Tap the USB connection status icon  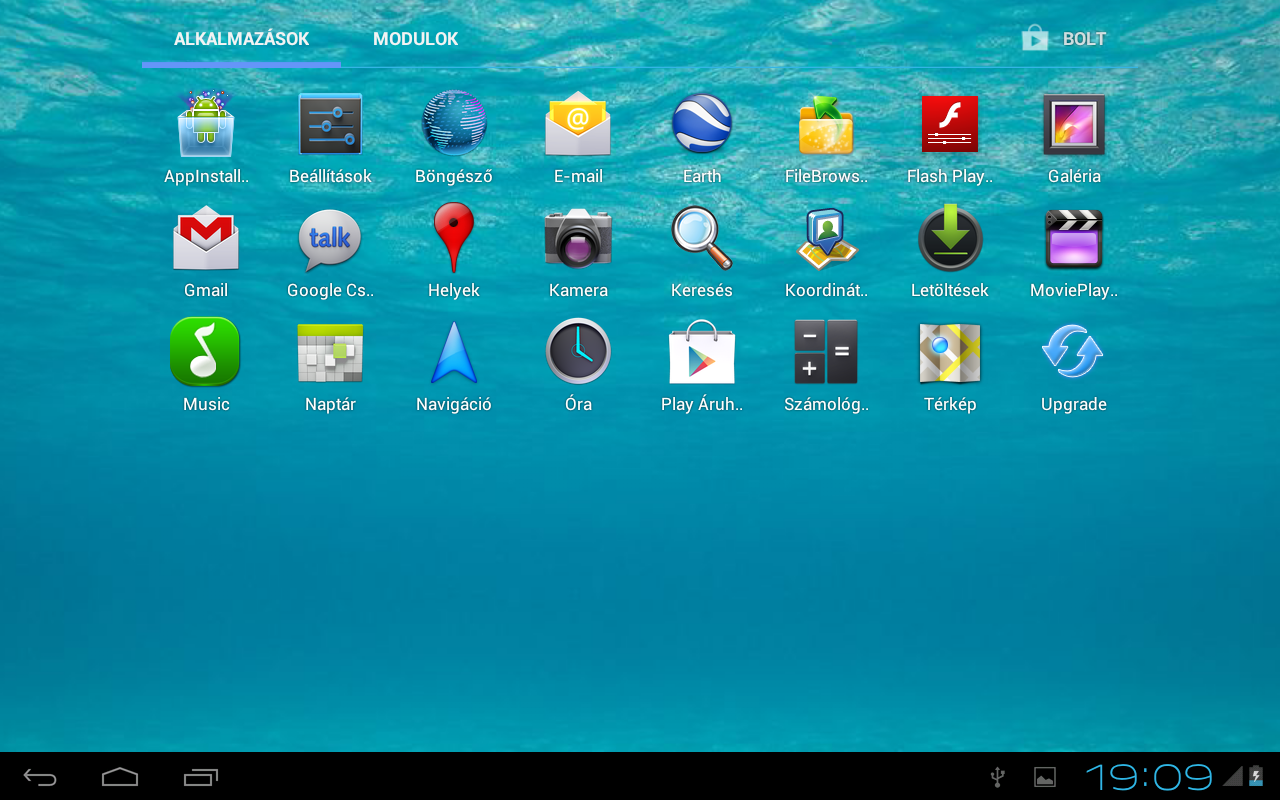coord(997,777)
